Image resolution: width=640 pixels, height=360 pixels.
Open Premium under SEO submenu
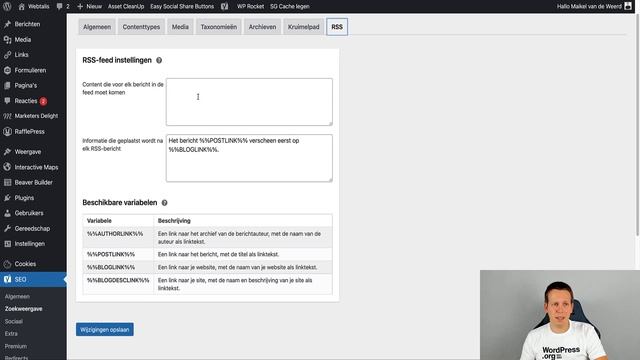click(x=16, y=346)
